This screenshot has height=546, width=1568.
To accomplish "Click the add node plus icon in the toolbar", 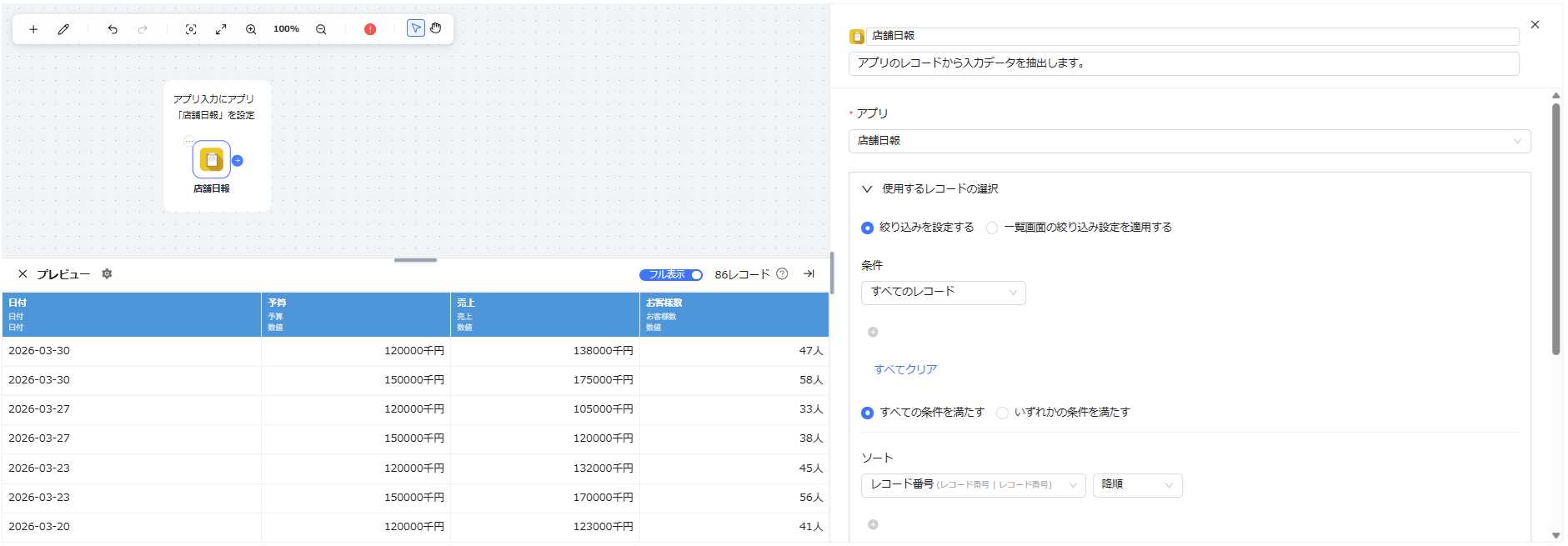I will point(33,29).
